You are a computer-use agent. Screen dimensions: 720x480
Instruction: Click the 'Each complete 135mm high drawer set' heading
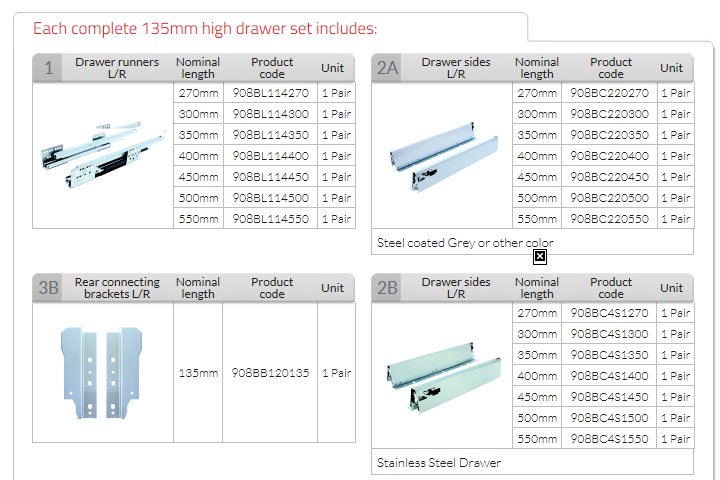coord(205,28)
